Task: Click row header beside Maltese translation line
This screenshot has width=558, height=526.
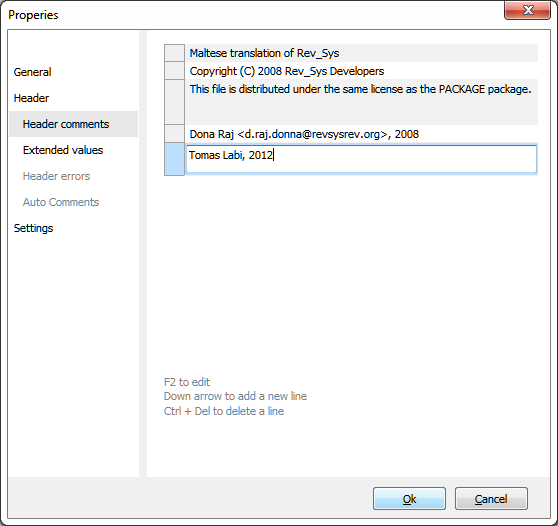Action: coord(174,53)
